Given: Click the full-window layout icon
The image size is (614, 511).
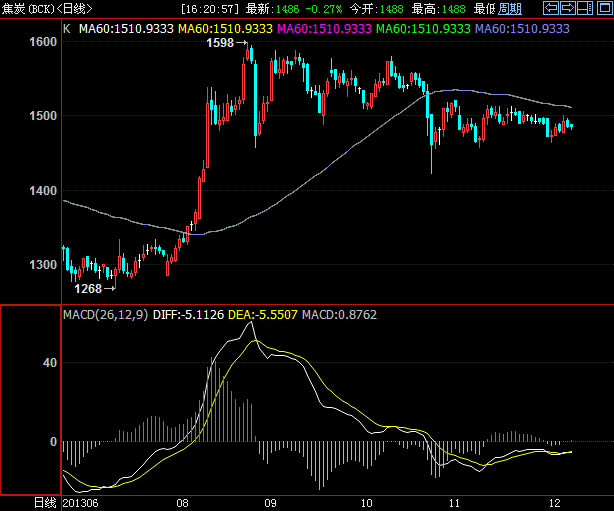Looking at the screenshot, I should click(604, 8).
